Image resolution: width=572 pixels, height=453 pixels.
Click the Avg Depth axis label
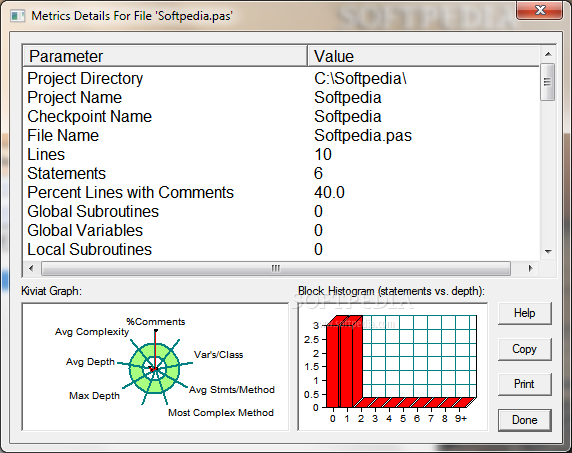point(90,362)
